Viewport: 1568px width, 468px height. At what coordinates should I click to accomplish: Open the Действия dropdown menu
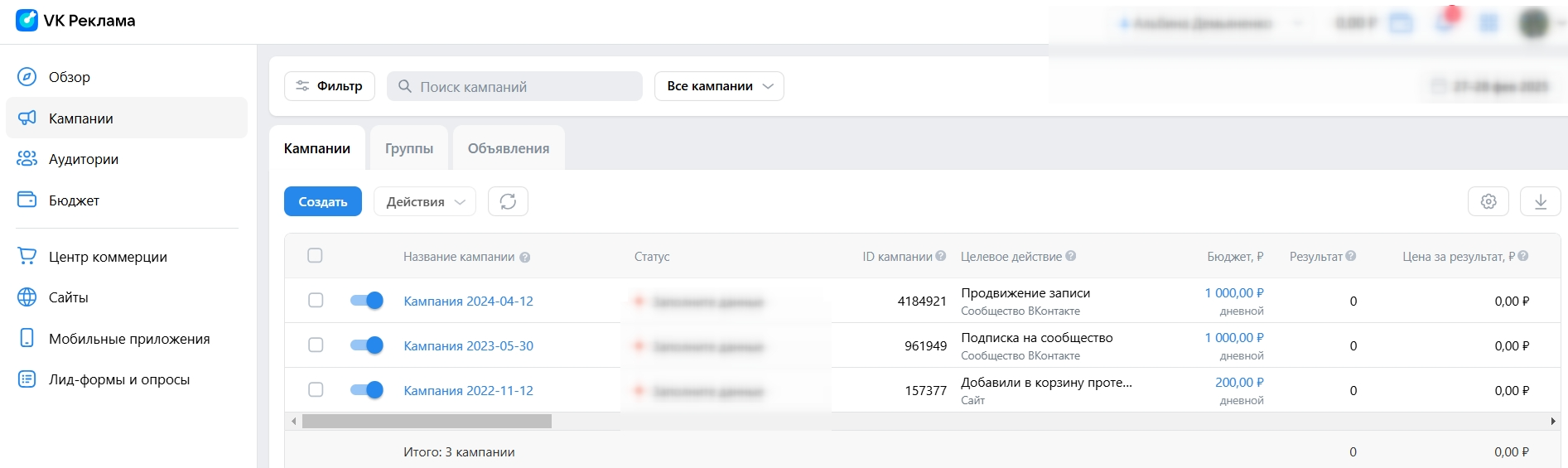[424, 201]
